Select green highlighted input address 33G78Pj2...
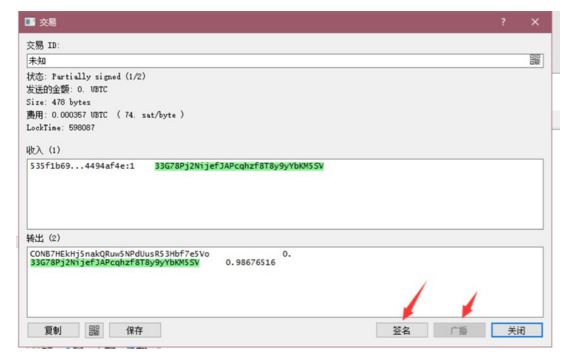The width and height of the screenshot is (577, 360). pos(239,166)
